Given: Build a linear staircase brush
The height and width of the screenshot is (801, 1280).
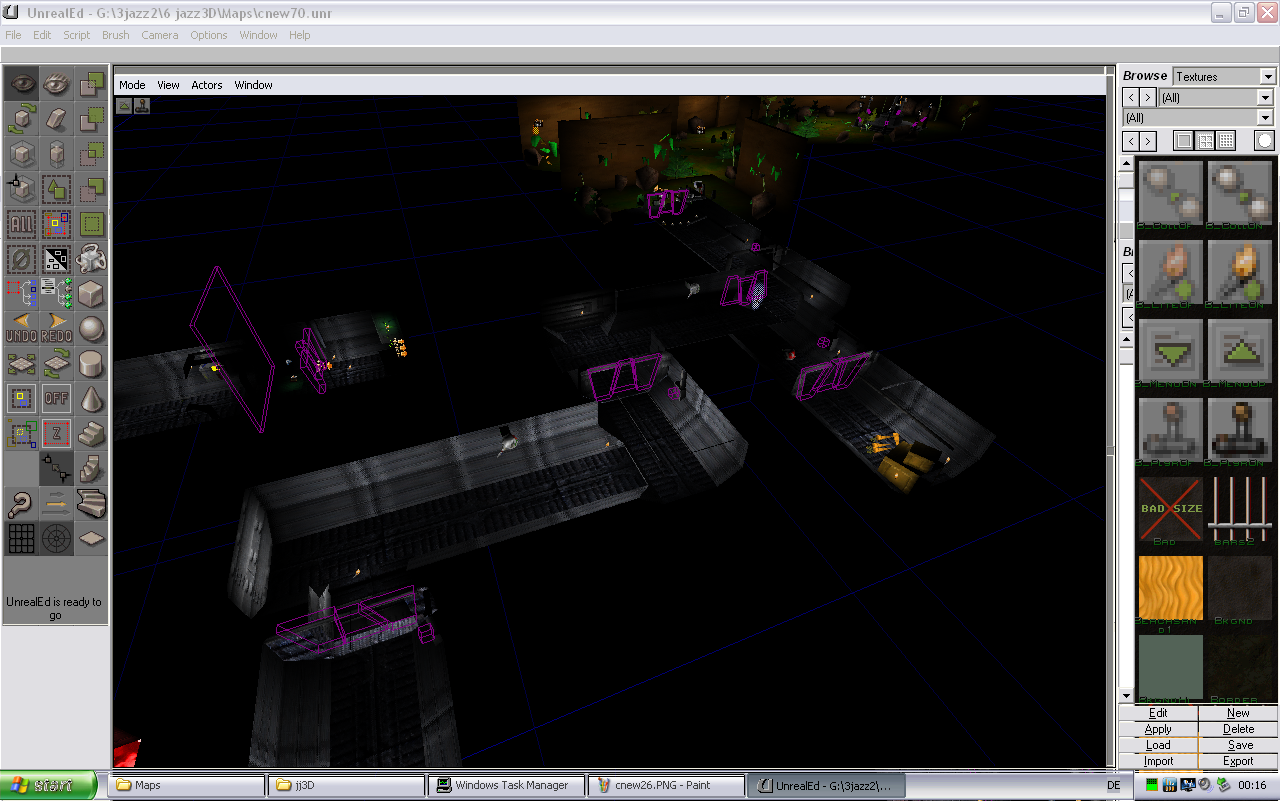Looking at the screenshot, I should coord(91,434).
